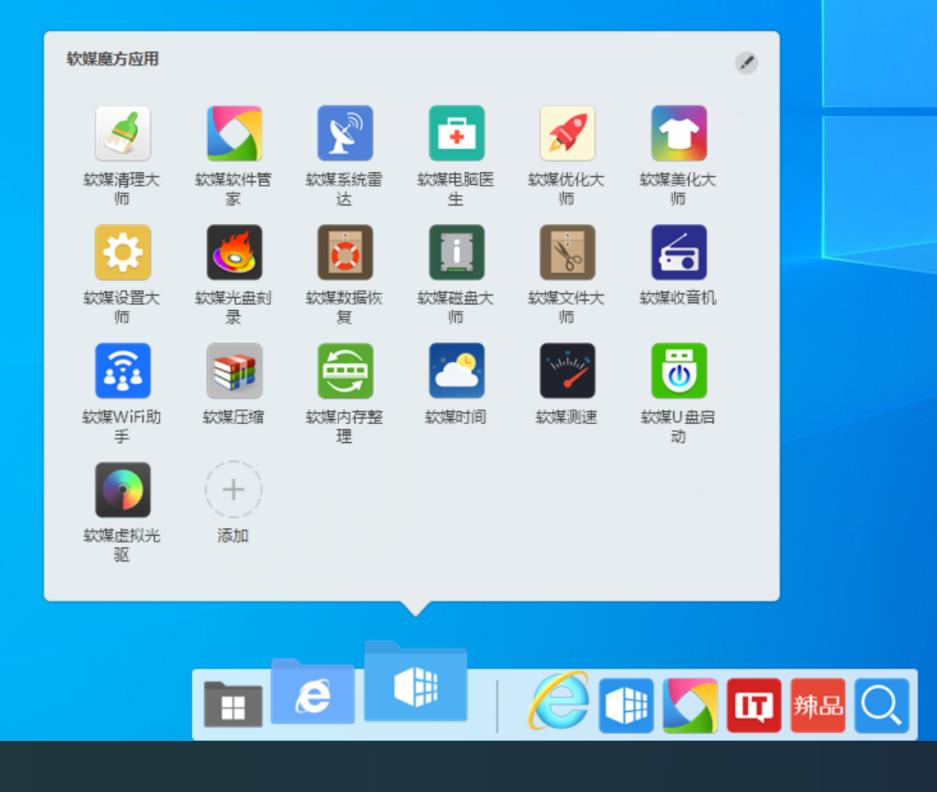Launch 软媒软件管家 colorful icon in panel
This screenshot has height=792, width=937.
(x=234, y=133)
